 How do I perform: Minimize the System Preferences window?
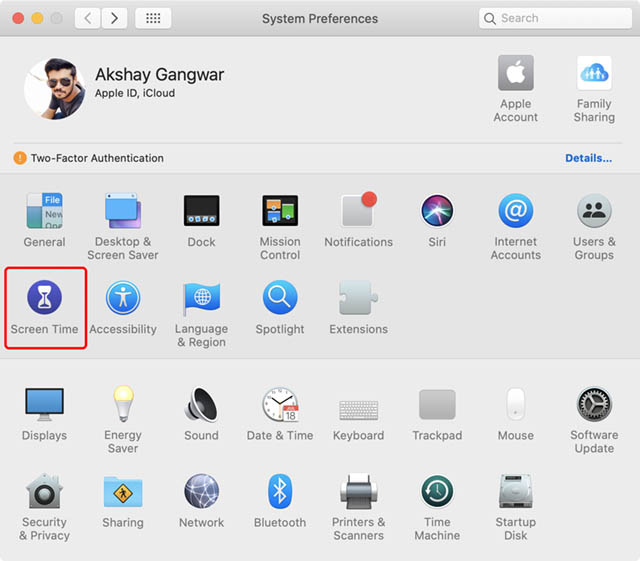click(x=38, y=18)
